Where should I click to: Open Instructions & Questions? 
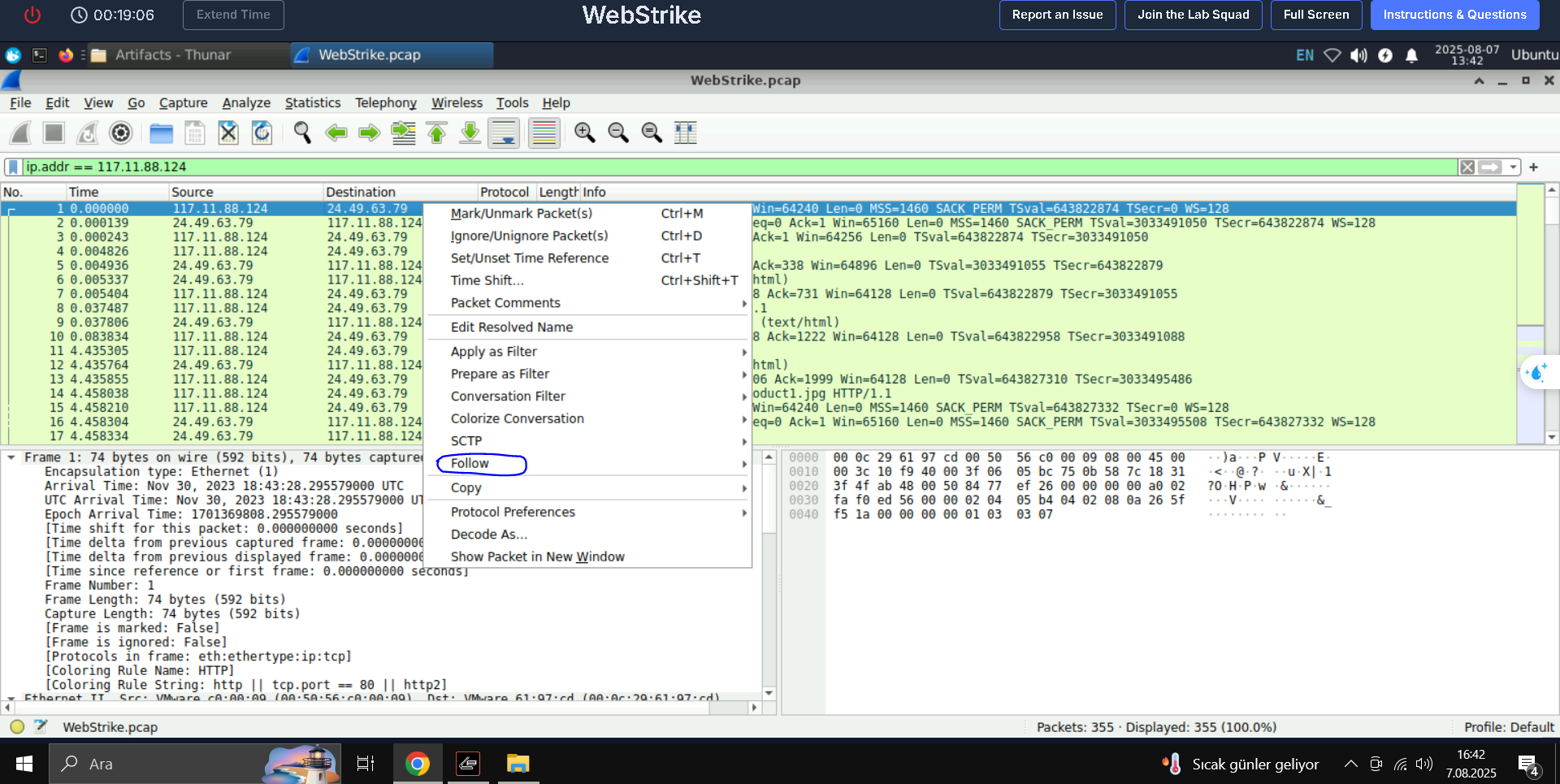[1454, 15]
